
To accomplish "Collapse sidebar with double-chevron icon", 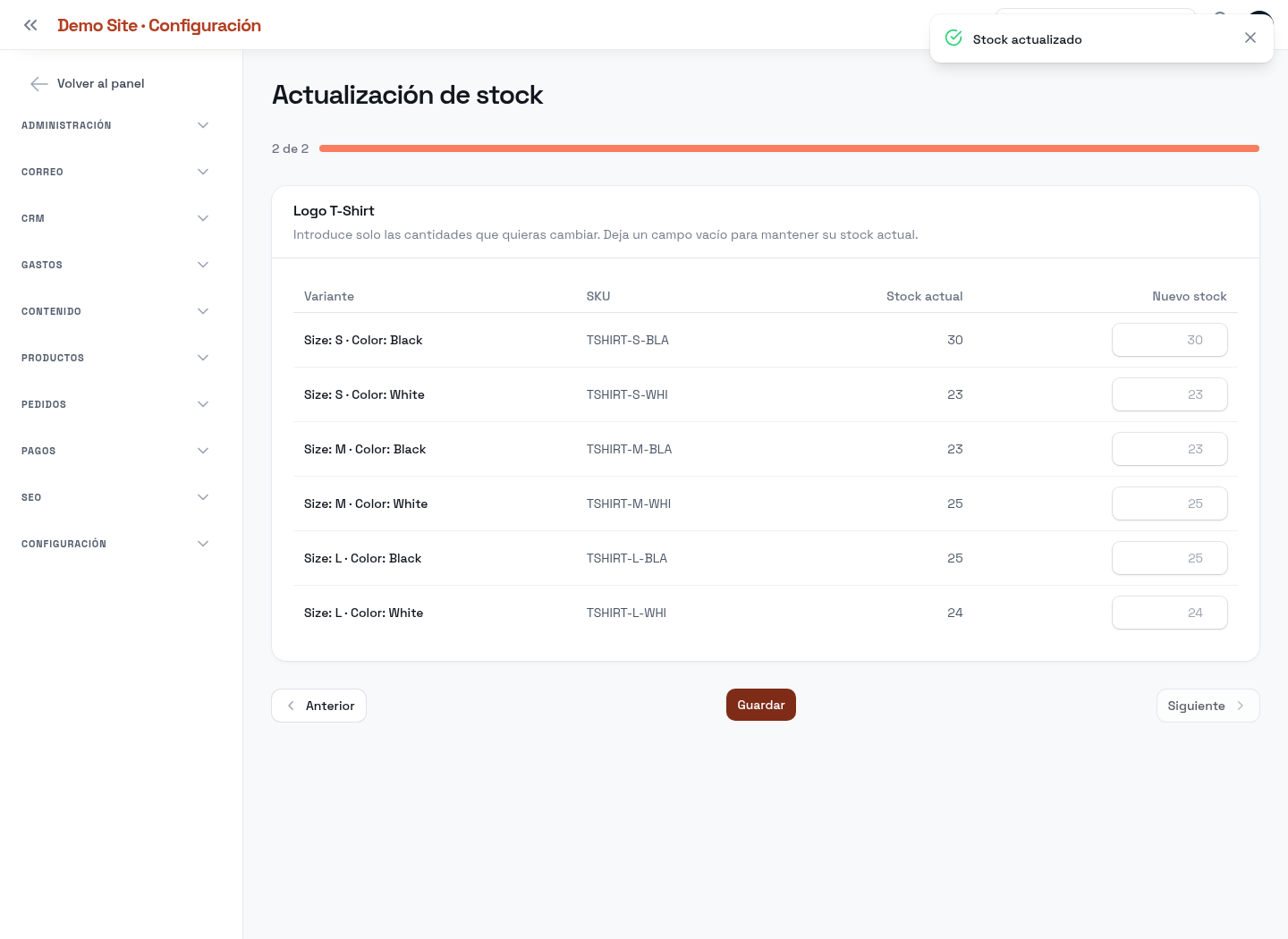I will tap(30, 25).
